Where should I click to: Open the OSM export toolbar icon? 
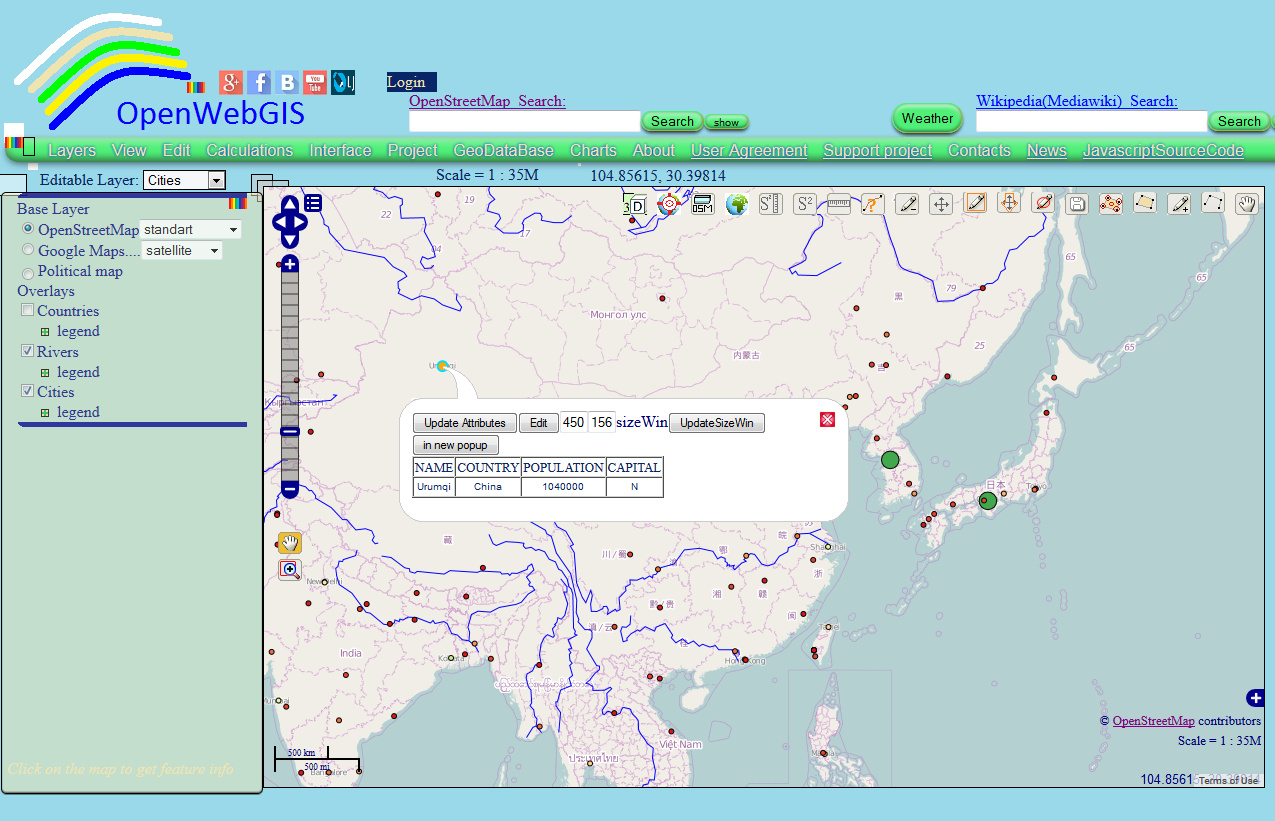701,203
